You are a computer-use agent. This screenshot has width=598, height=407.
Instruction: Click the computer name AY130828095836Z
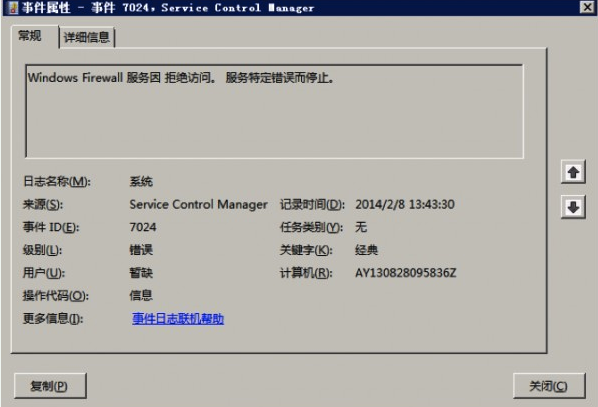405,273
